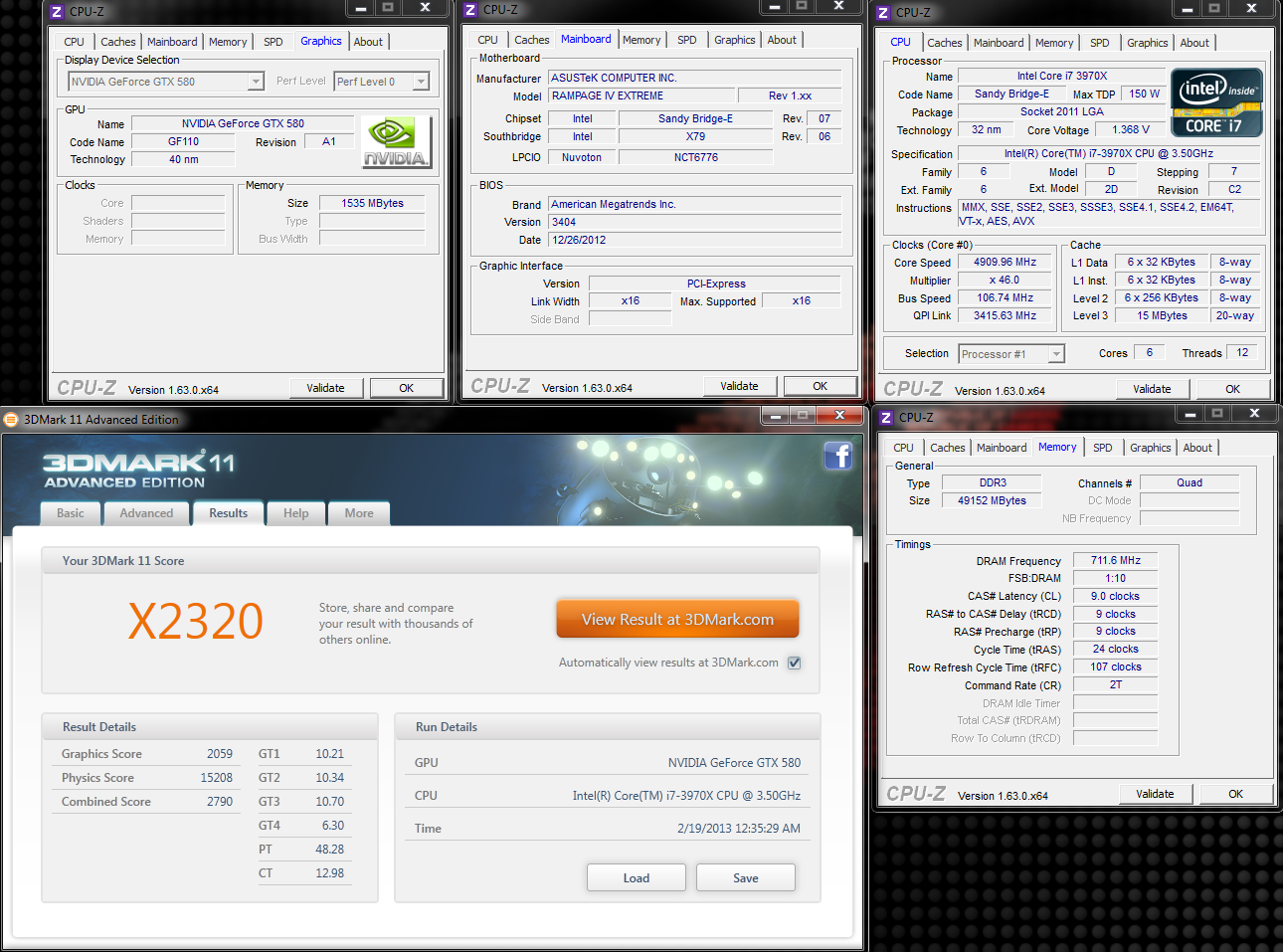Image resolution: width=1283 pixels, height=952 pixels.
Task: Click Validate in the Mainboard CPU-Z window
Action: 740,386
